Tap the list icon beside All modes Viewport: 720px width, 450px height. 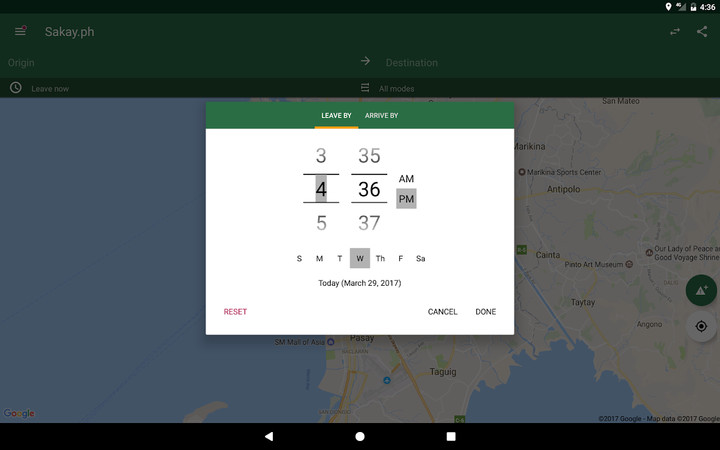click(x=365, y=88)
